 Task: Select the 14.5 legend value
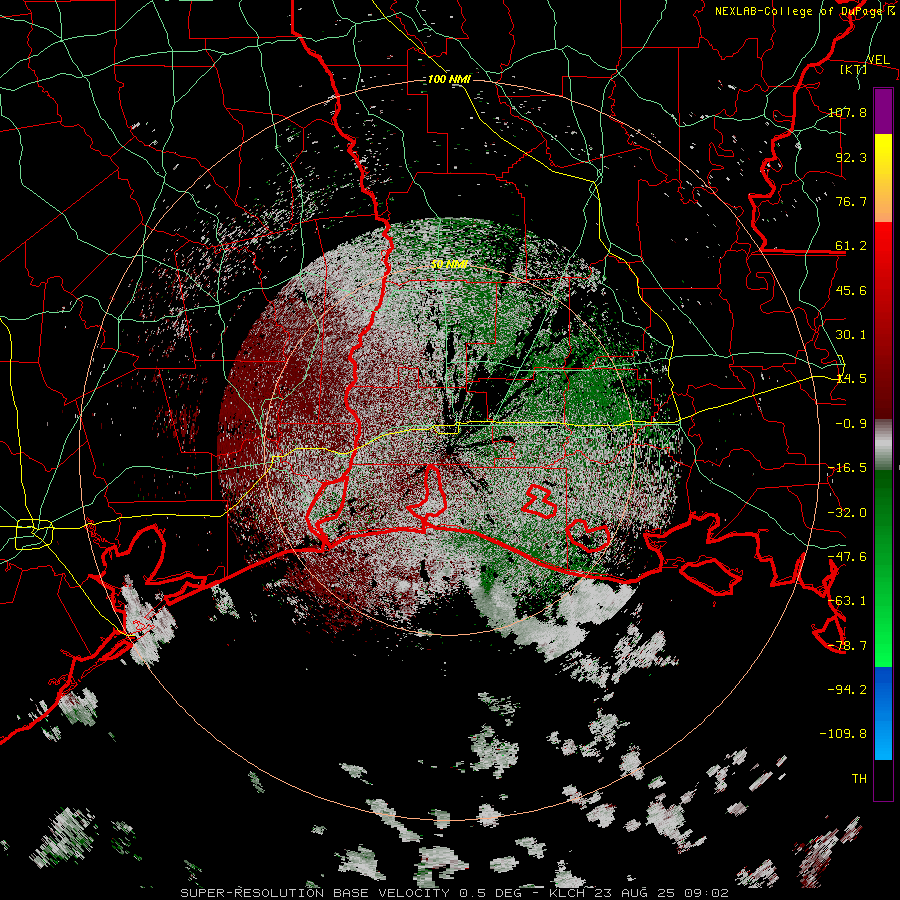point(851,379)
